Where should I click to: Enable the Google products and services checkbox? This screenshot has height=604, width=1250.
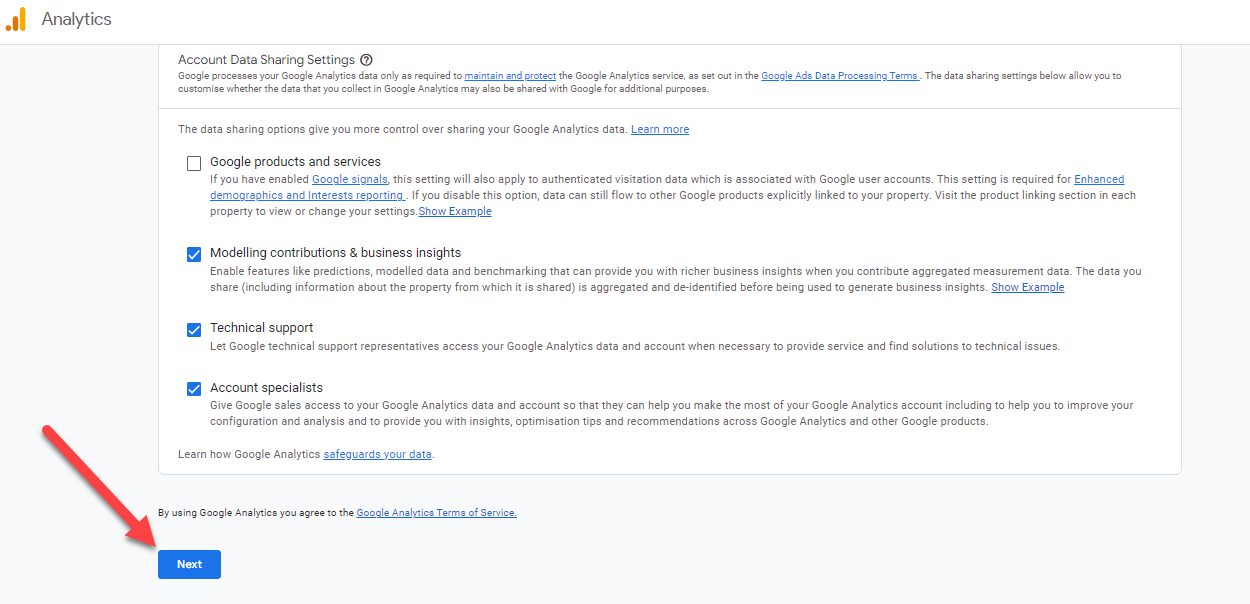[194, 164]
